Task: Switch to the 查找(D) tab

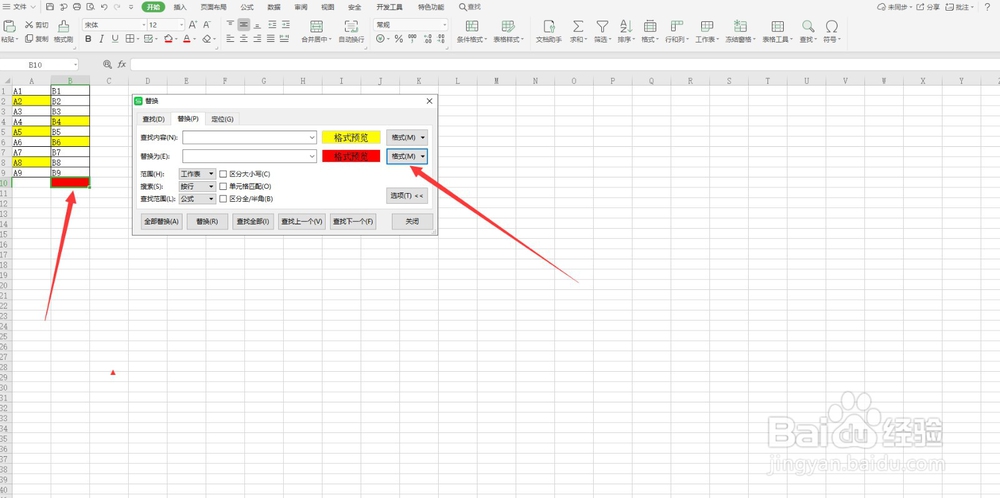Action: [154, 119]
